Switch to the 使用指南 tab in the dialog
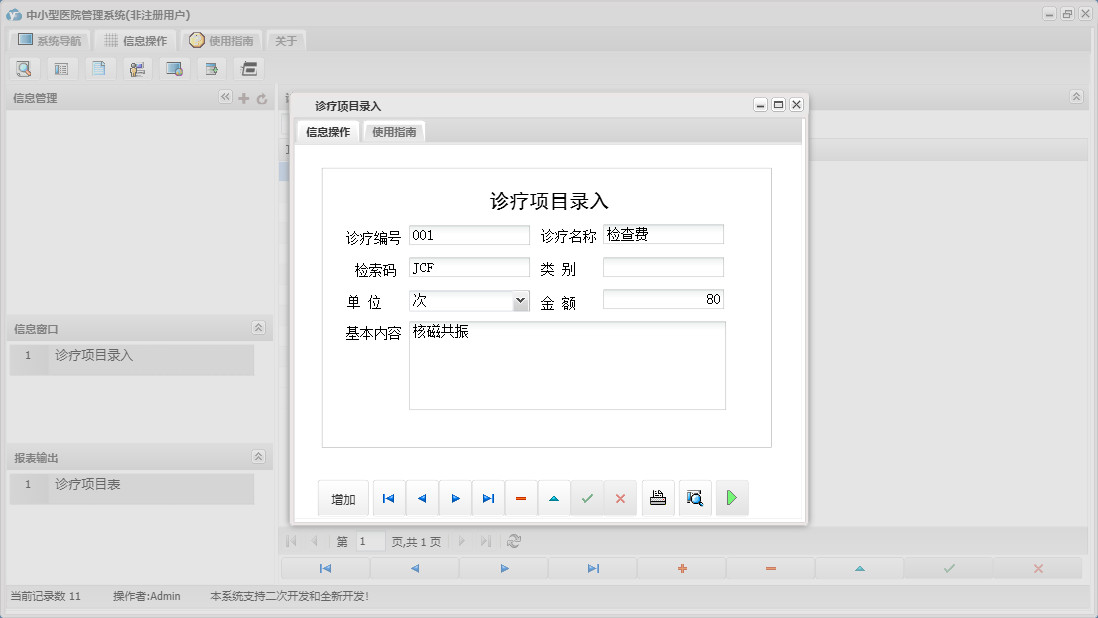 pos(393,131)
